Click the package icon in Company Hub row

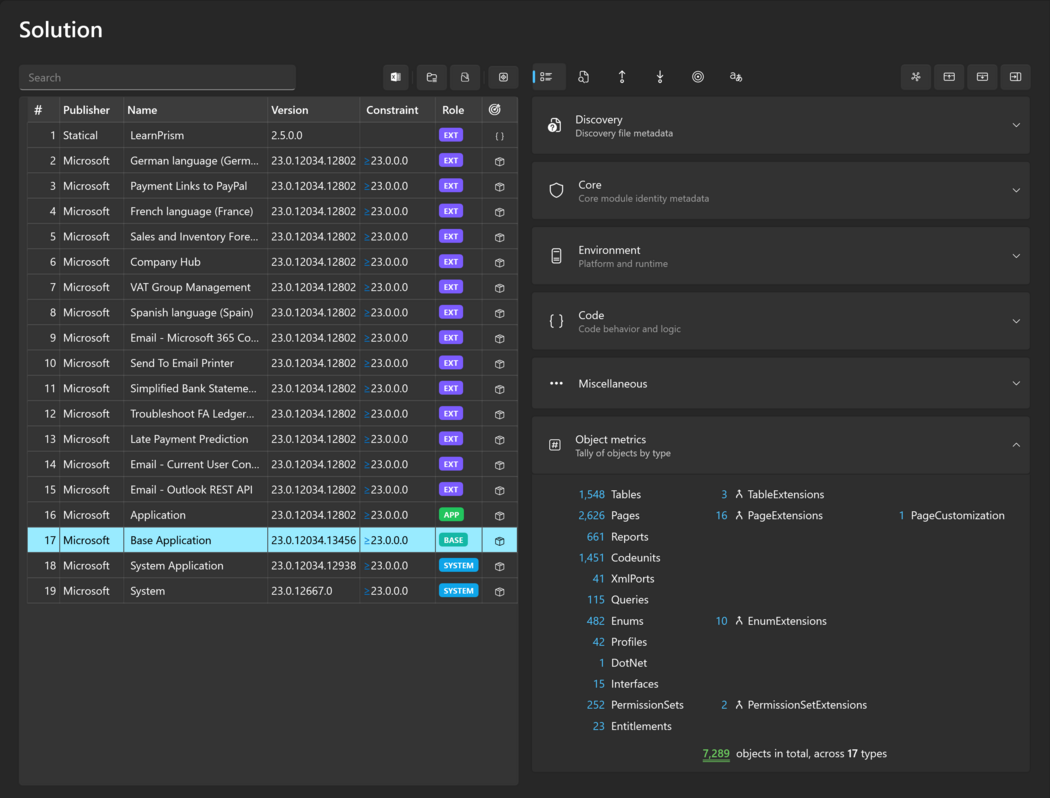500,262
